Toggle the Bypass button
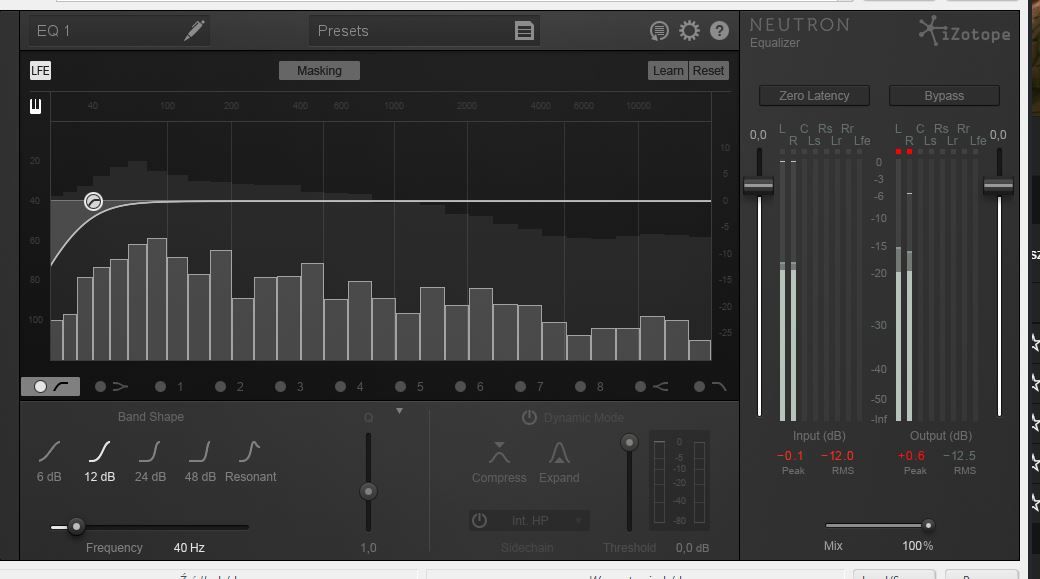 click(944, 96)
